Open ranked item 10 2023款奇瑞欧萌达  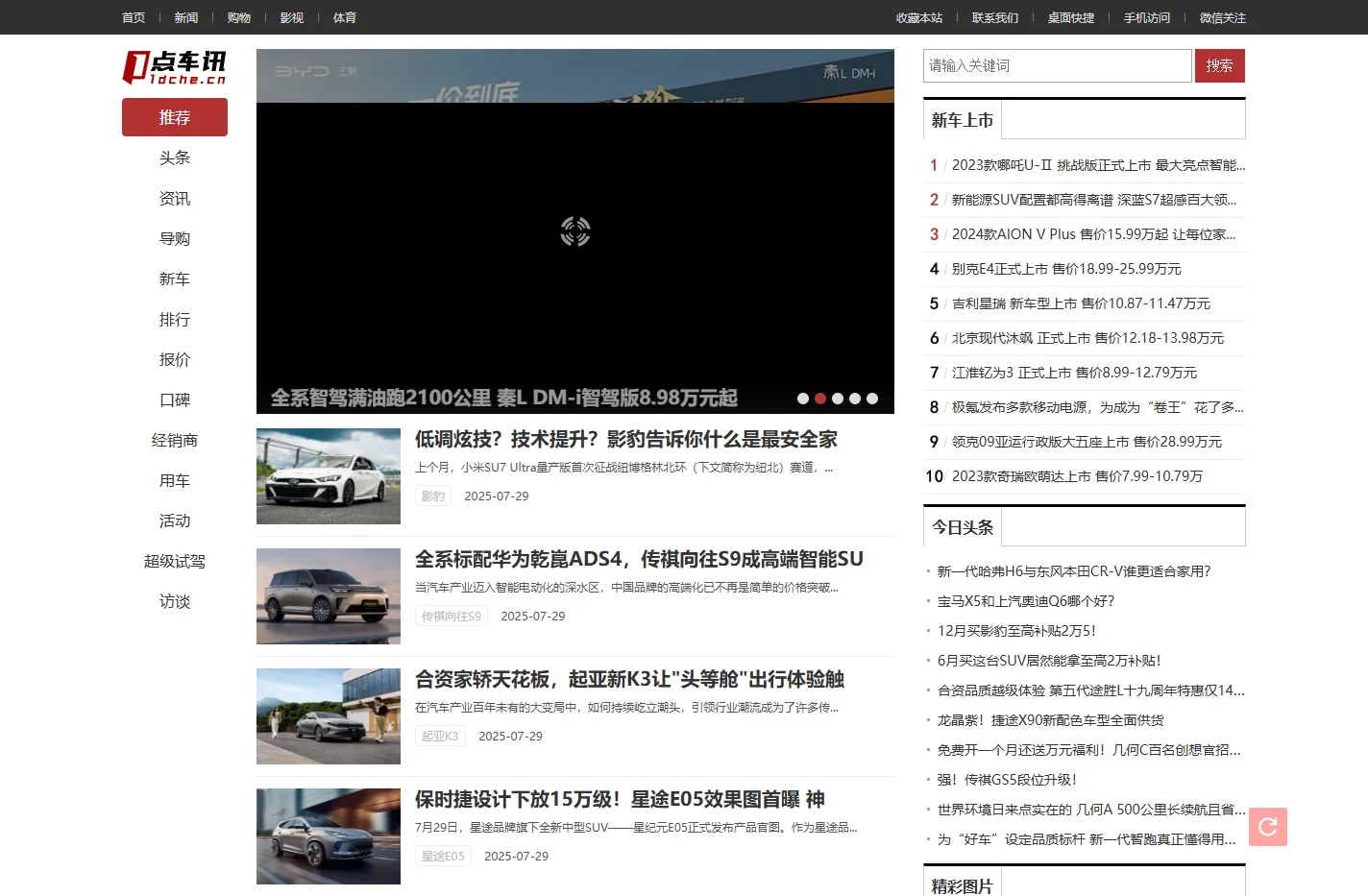click(x=1077, y=476)
